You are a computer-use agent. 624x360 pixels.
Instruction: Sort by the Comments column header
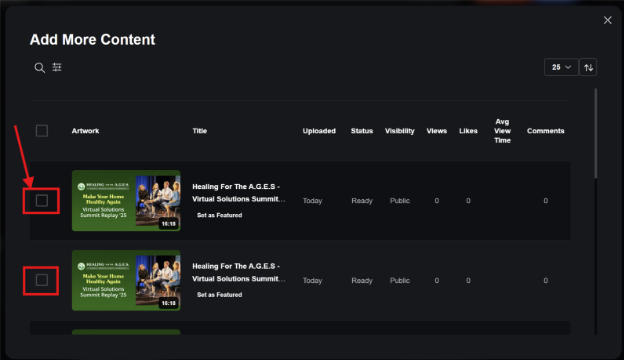[x=546, y=131]
